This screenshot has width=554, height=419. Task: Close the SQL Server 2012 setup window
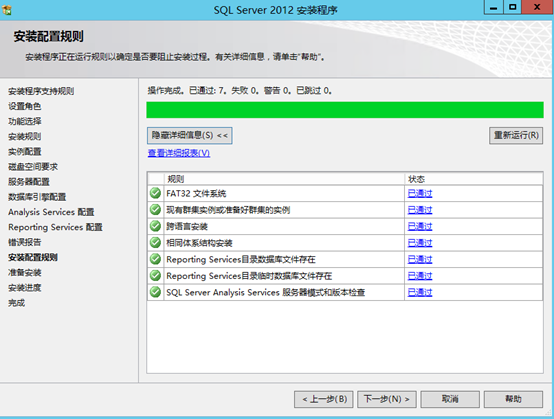(x=537, y=7)
